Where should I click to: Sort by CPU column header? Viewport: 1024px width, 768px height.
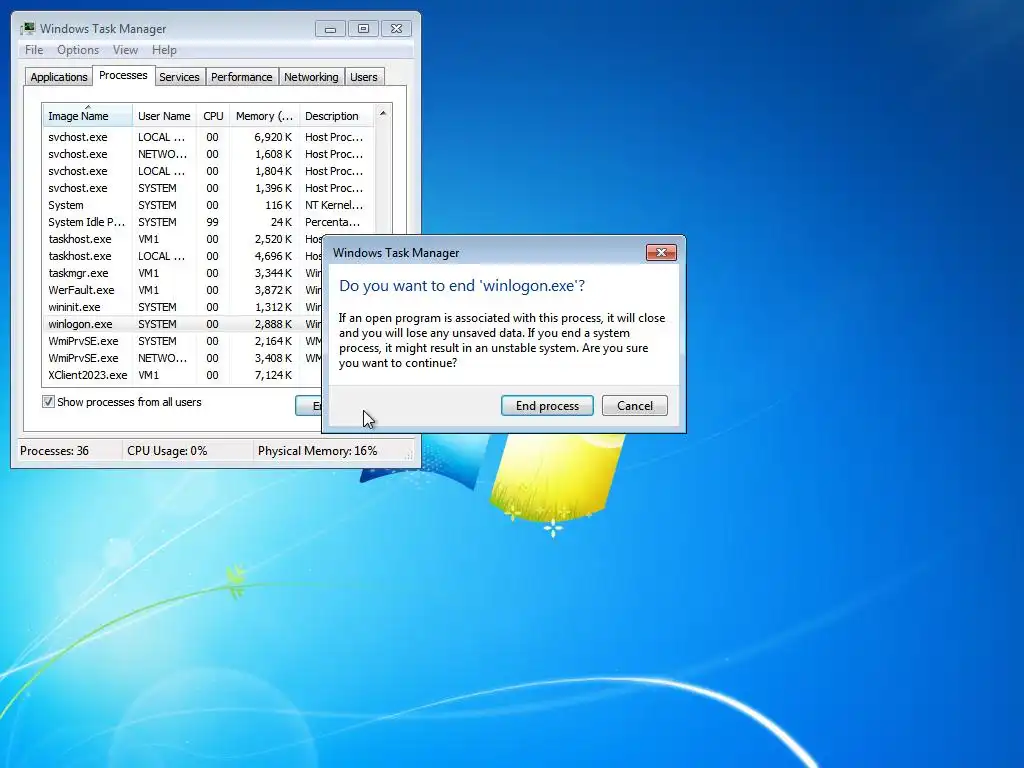[x=213, y=116]
